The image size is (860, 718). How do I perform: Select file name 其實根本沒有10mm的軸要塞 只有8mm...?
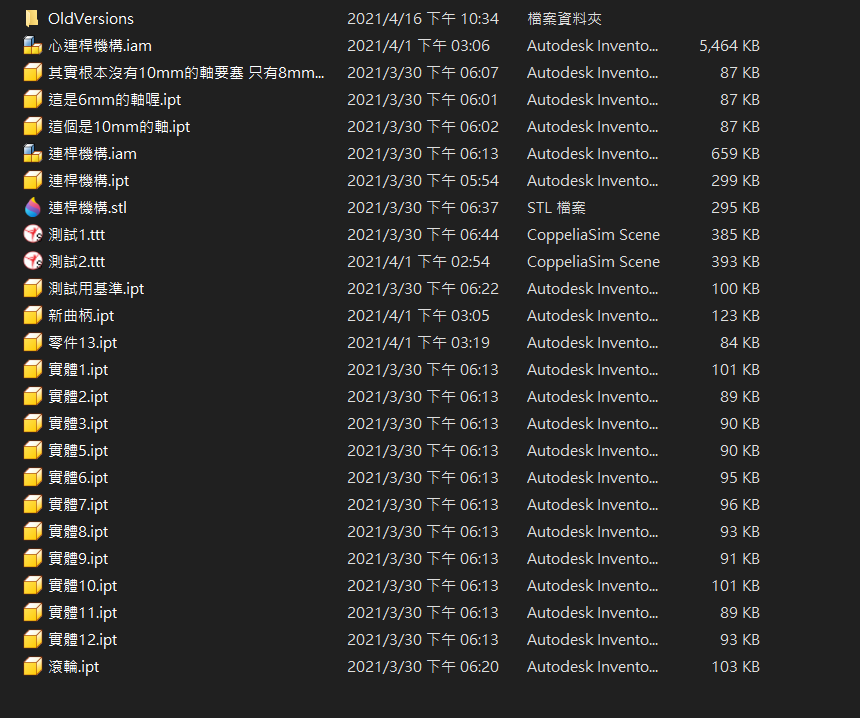[x=186, y=72]
